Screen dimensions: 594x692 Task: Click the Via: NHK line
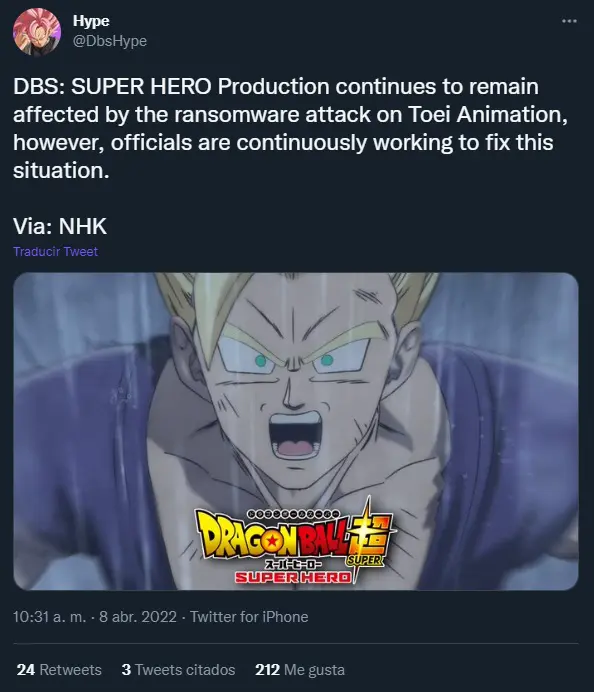(60, 226)
